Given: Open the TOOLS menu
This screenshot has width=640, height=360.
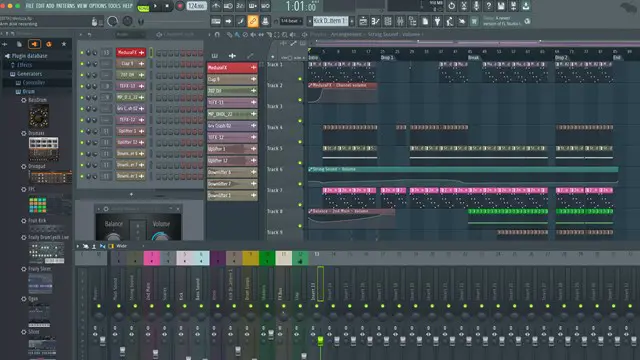Looking at the screenshot, I should pos(114,6).
